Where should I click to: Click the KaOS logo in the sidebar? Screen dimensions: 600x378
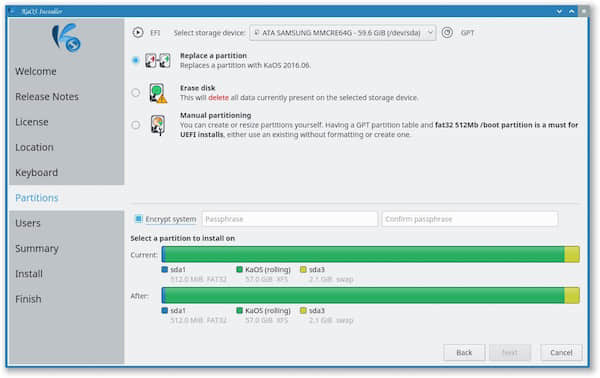pos(66,37)
